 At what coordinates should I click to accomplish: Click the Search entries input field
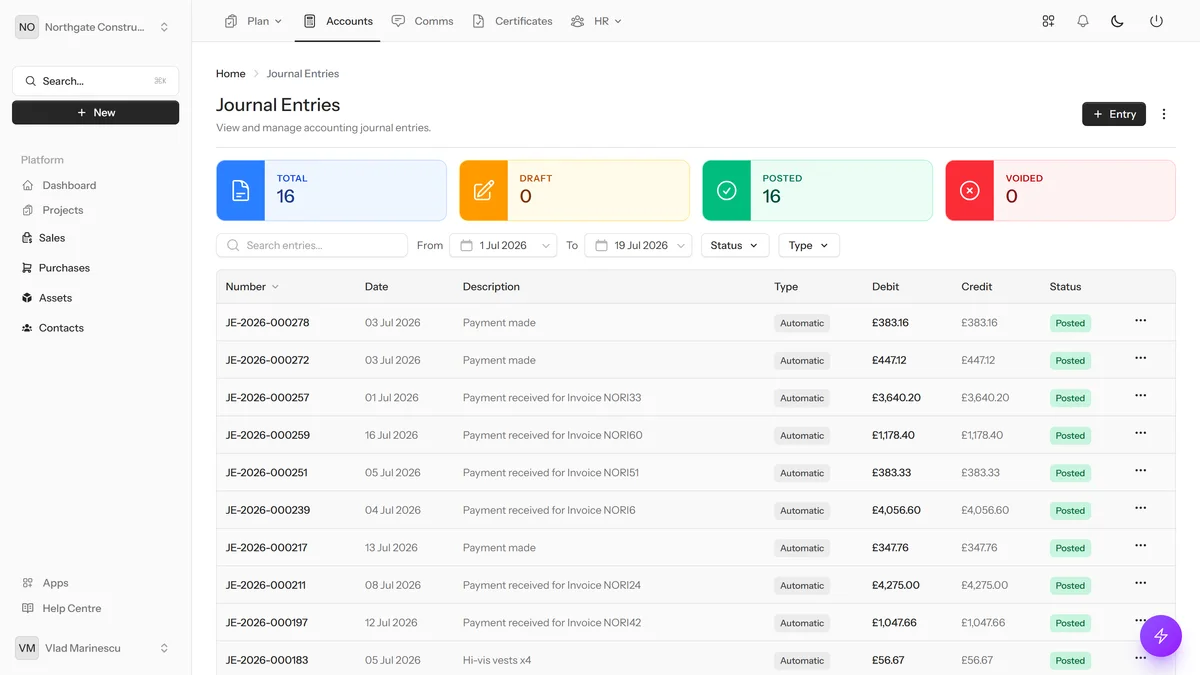pos(312,245)
